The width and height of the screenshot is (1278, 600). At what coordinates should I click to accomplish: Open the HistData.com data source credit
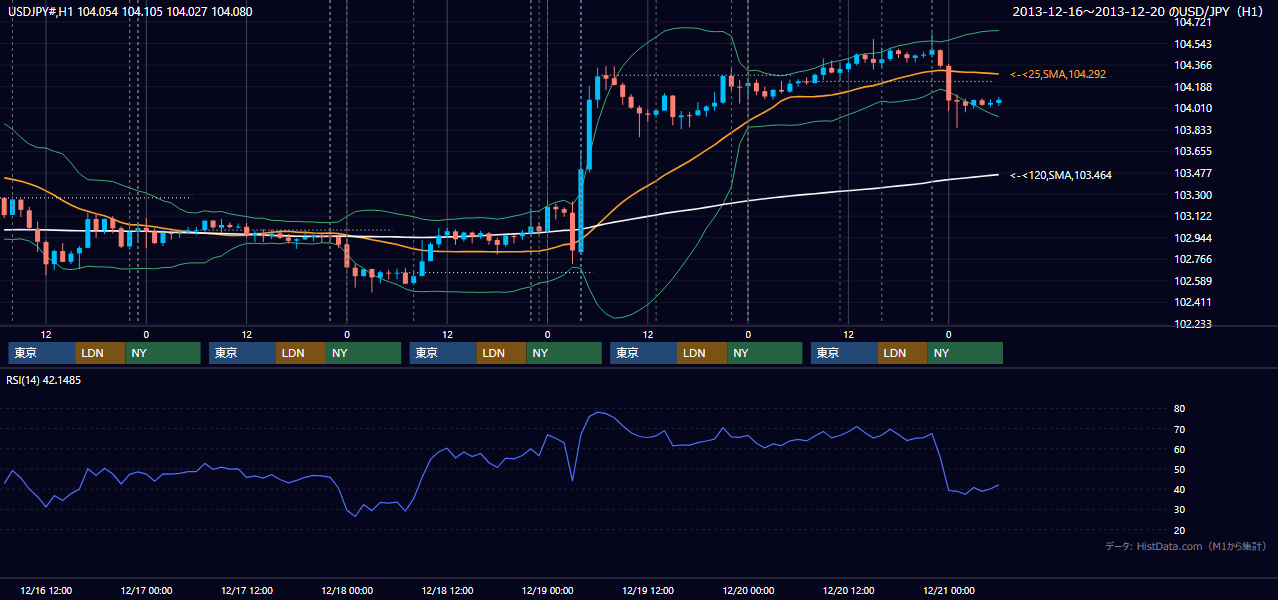(x=1186, y=546)
